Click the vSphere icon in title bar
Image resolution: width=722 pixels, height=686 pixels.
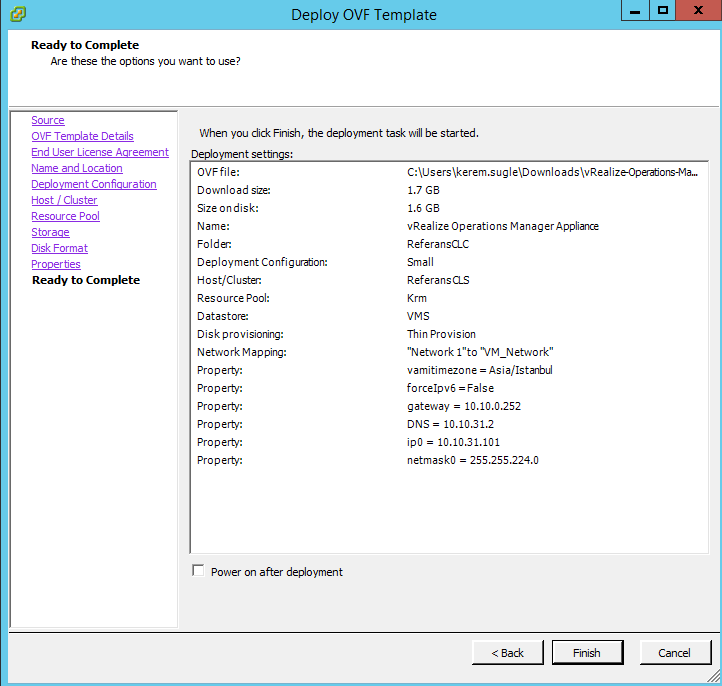18,14
